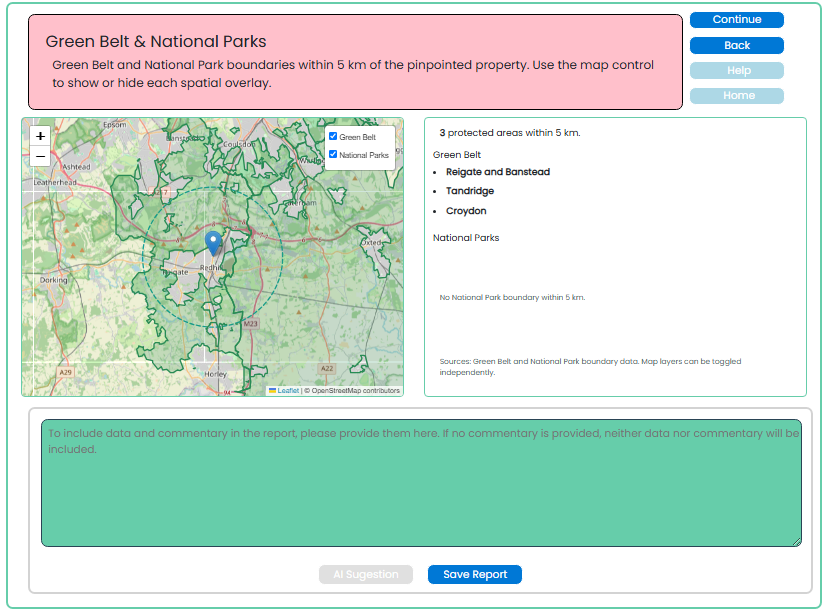This screenshot has height=610, width=823.
Task: Open the Leaflet attribution link
Action: [x=288, y=391]
